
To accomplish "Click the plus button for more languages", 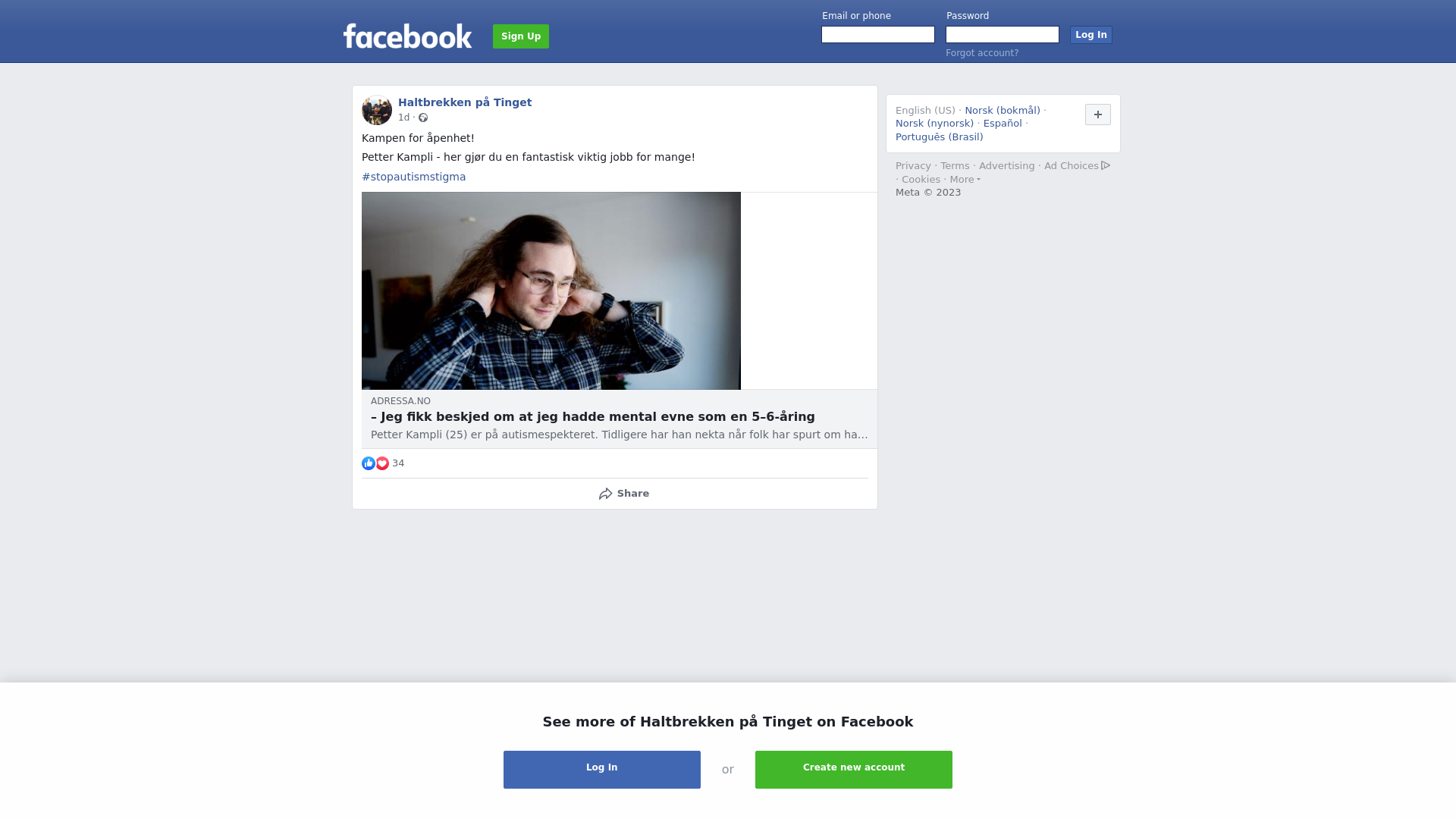I will [1098, 115].
